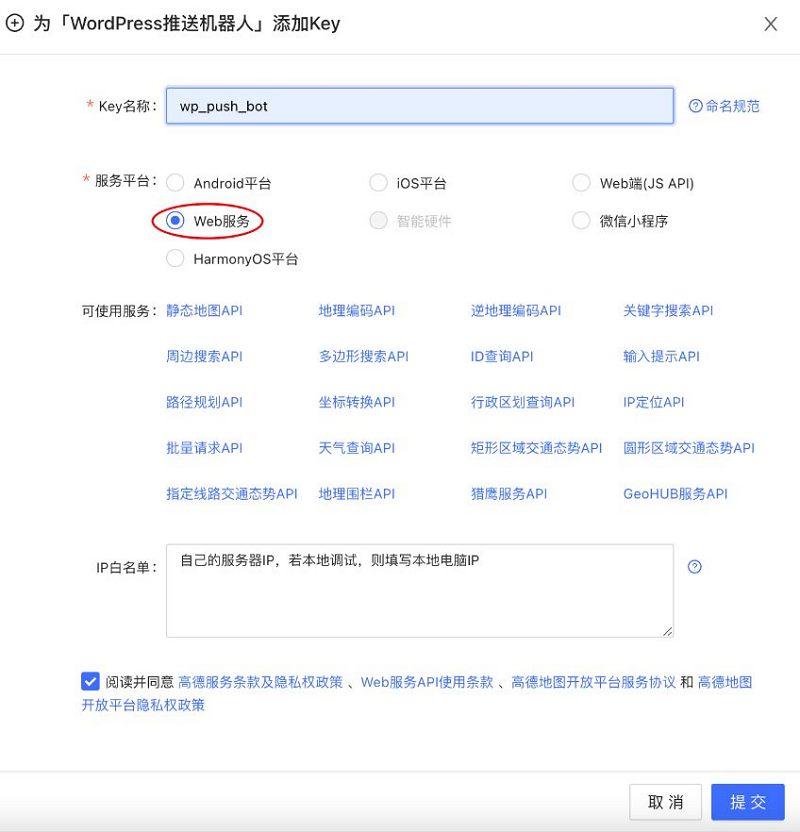Screen dimensions: 800x832
Task: Open the 指定线路交通态势API link
Action: point(232,493)
